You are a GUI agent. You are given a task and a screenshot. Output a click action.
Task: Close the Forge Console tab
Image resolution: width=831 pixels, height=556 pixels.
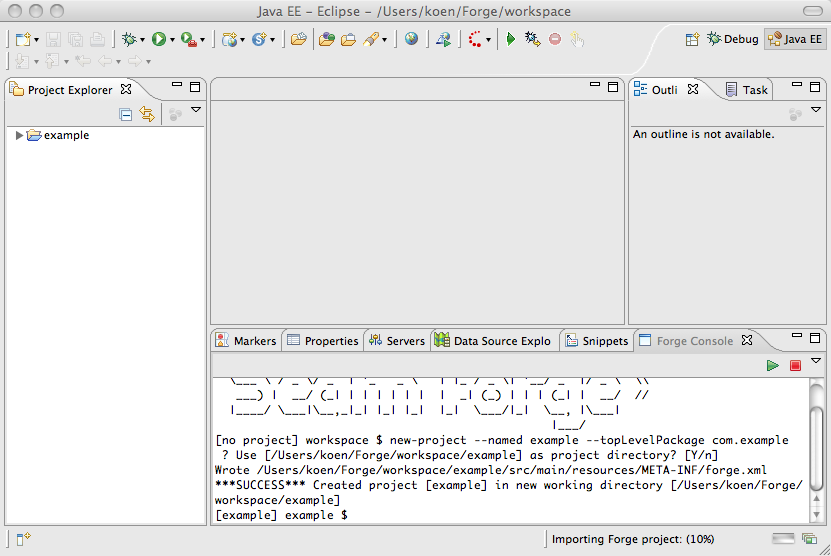pos(747,340)
